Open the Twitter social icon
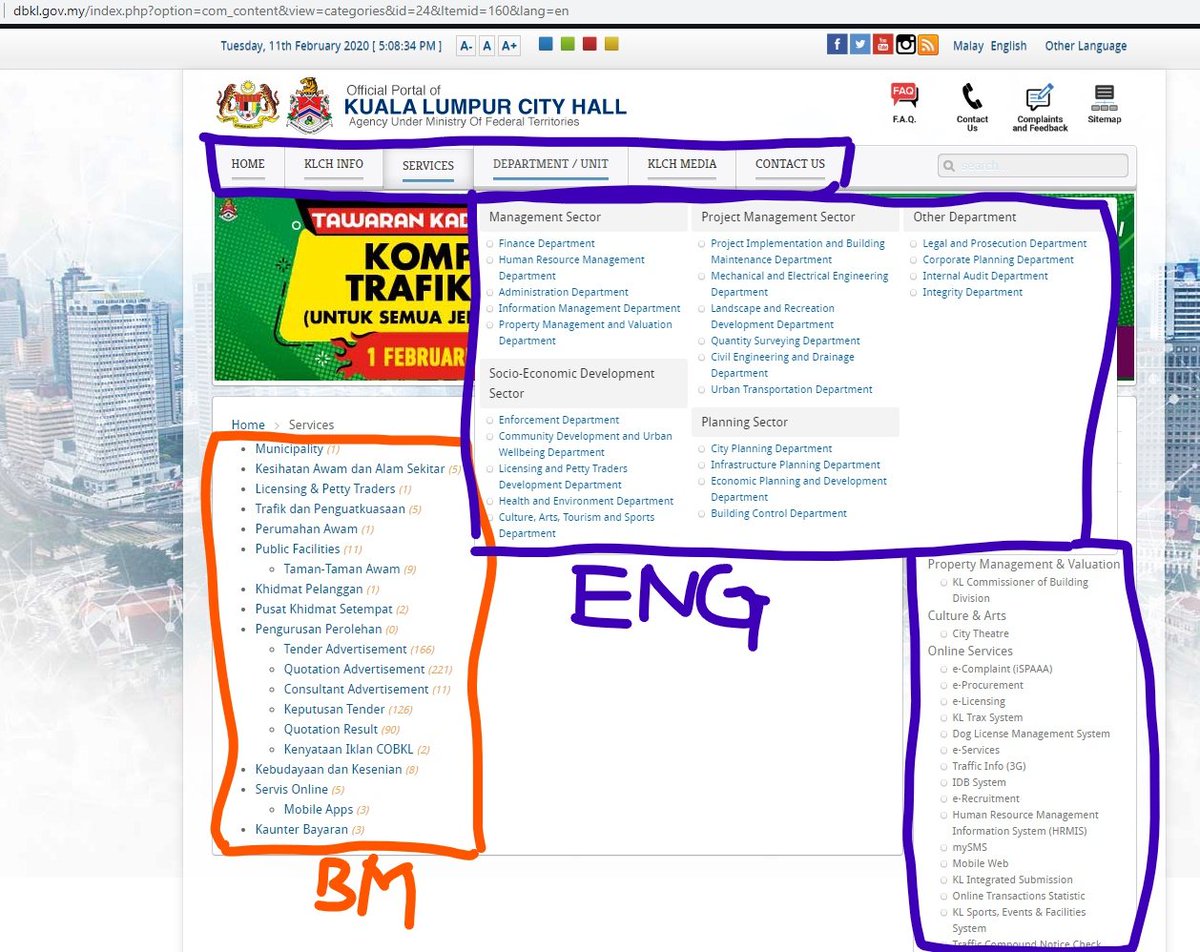1200x952 pixels. tap(860, 44)
